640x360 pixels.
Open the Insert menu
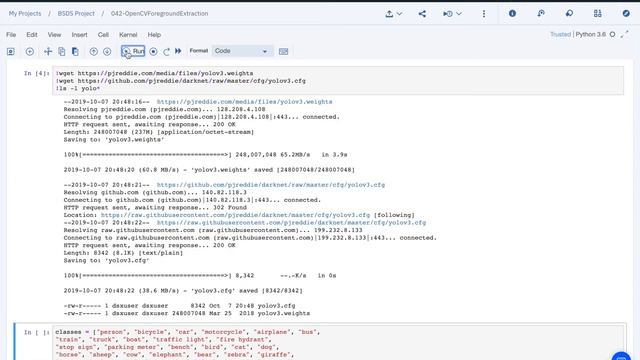click(x=80, y=35)
